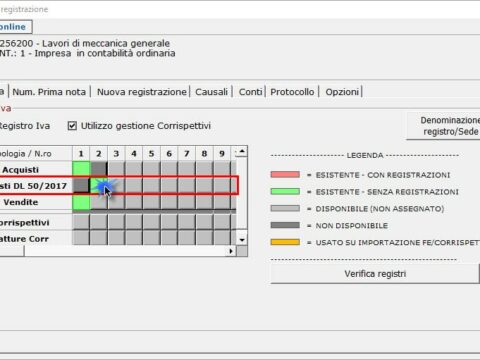The height and width of the screenshot is (360, 480).
Task: Toggle Utilizzo gestione Corrispettivi checkbox
Action: [72, 126]
